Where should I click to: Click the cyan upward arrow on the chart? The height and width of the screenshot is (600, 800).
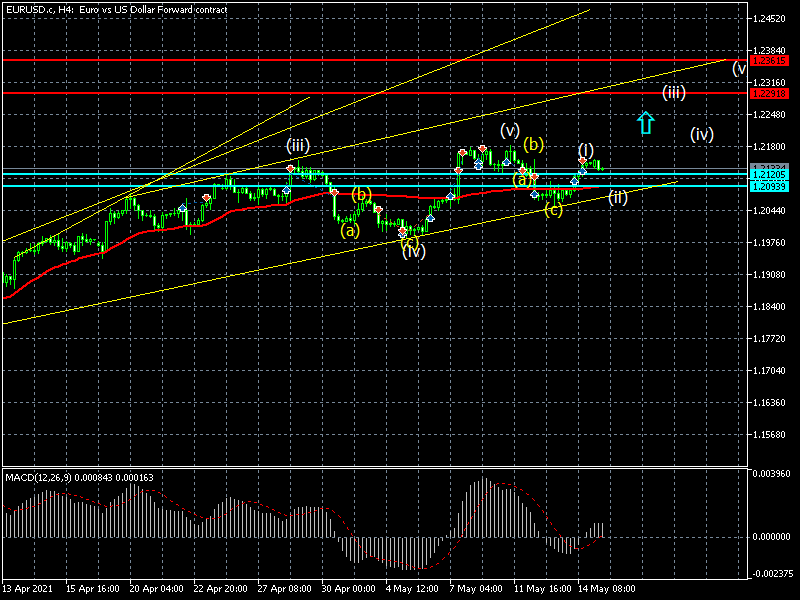[646, 123]
